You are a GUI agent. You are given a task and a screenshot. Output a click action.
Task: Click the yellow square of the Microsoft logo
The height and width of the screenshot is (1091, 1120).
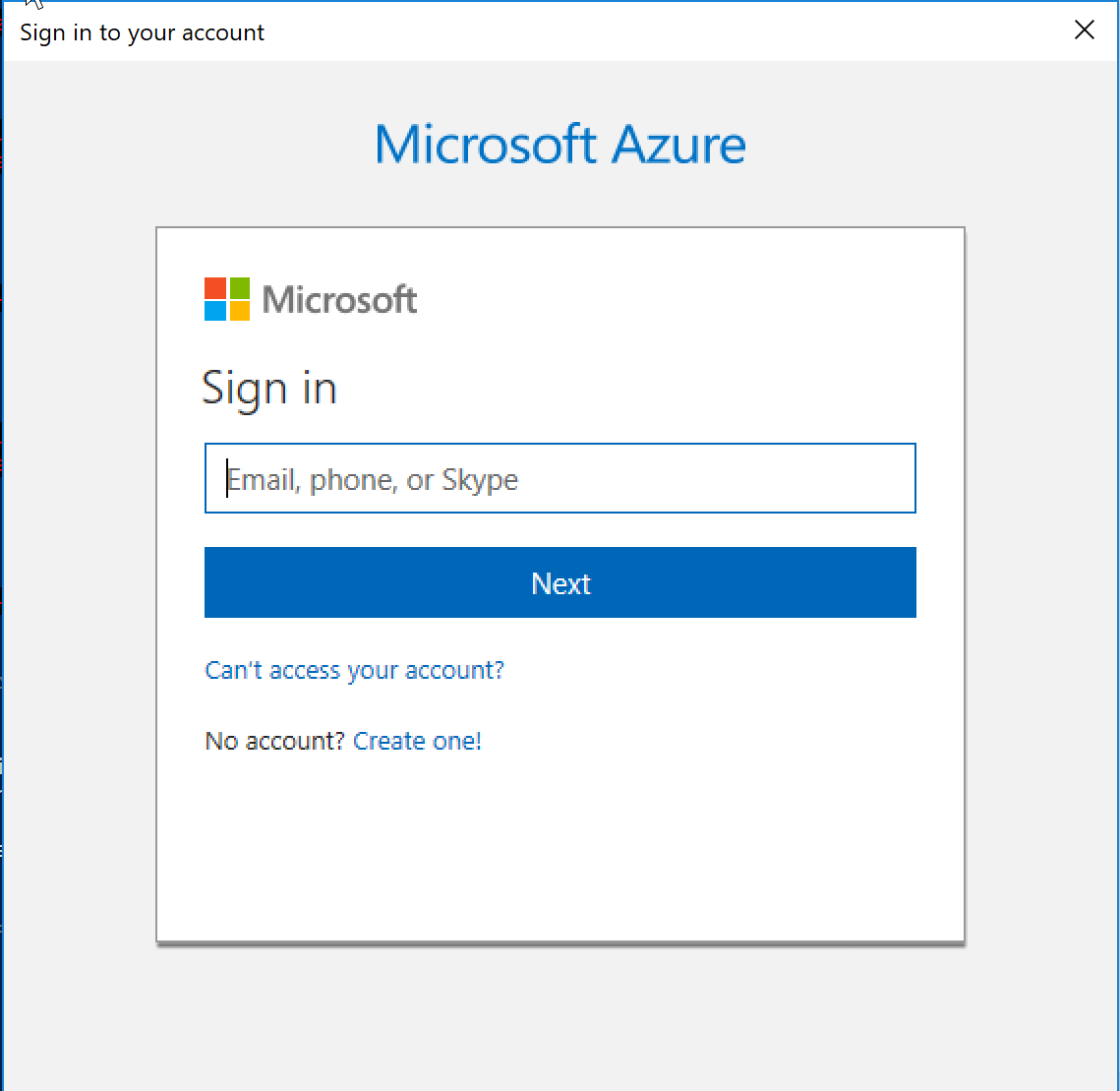click(x=239, y=311)
